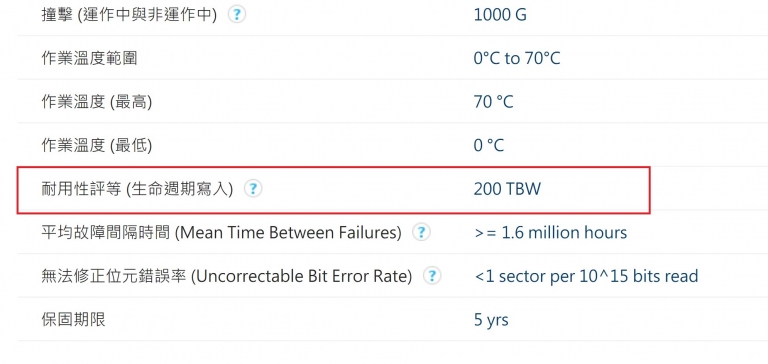Click the <1 sector per 10^15 bits value
Screen dimensions: 768x364
[x=586, y=276]
